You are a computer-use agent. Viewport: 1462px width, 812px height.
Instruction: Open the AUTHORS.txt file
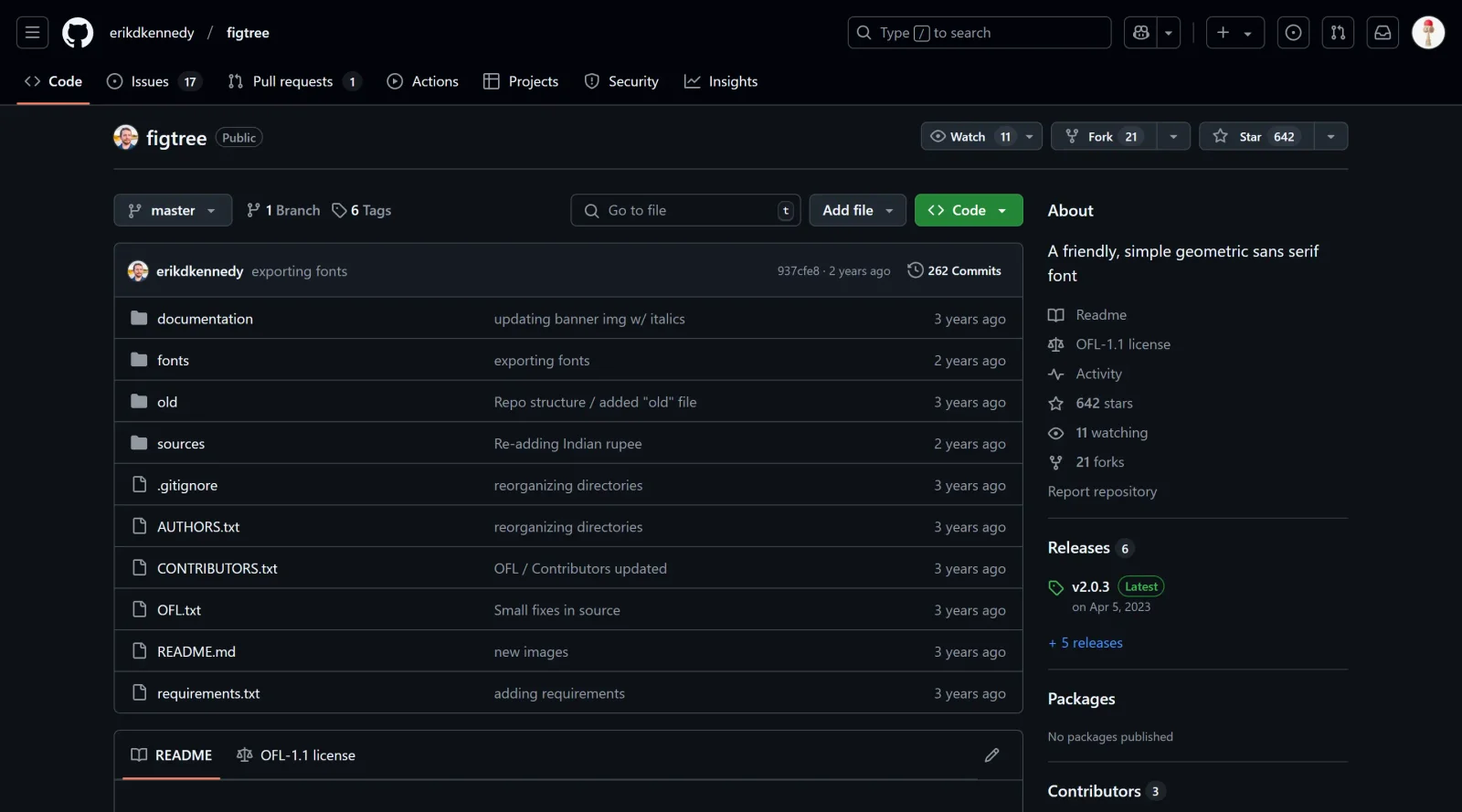[x=198, y=527]
